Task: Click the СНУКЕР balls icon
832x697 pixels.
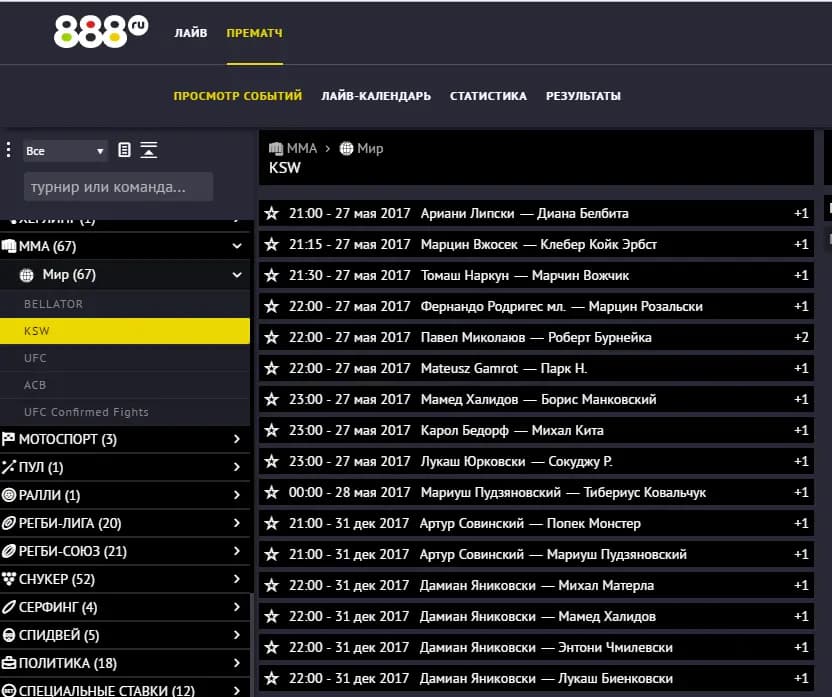Action: 8,579
